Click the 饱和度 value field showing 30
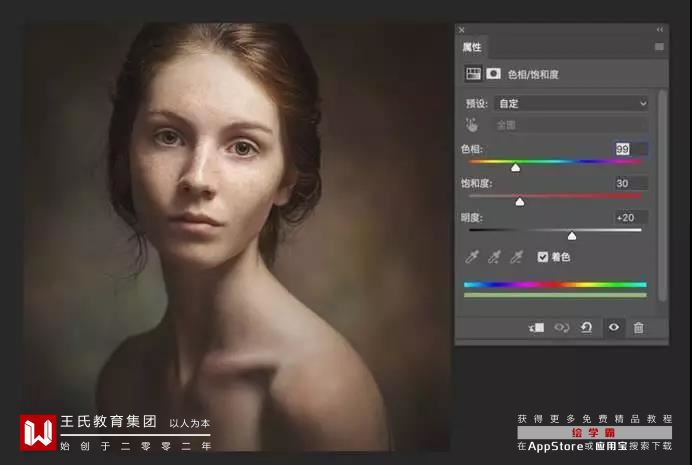Screen dimensions: 692x465 (x=631, y=183)
